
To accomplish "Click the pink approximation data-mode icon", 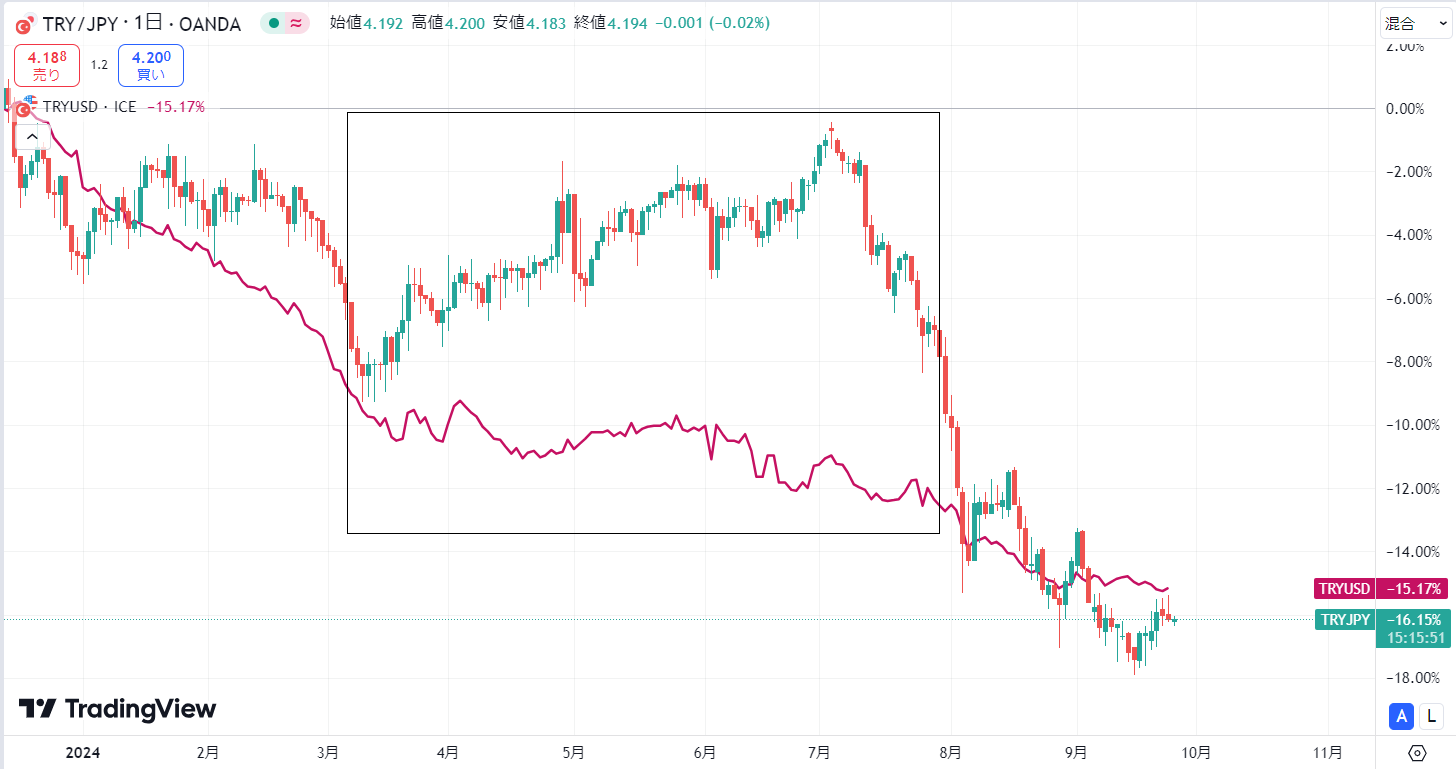I will [x=296, y=23].
